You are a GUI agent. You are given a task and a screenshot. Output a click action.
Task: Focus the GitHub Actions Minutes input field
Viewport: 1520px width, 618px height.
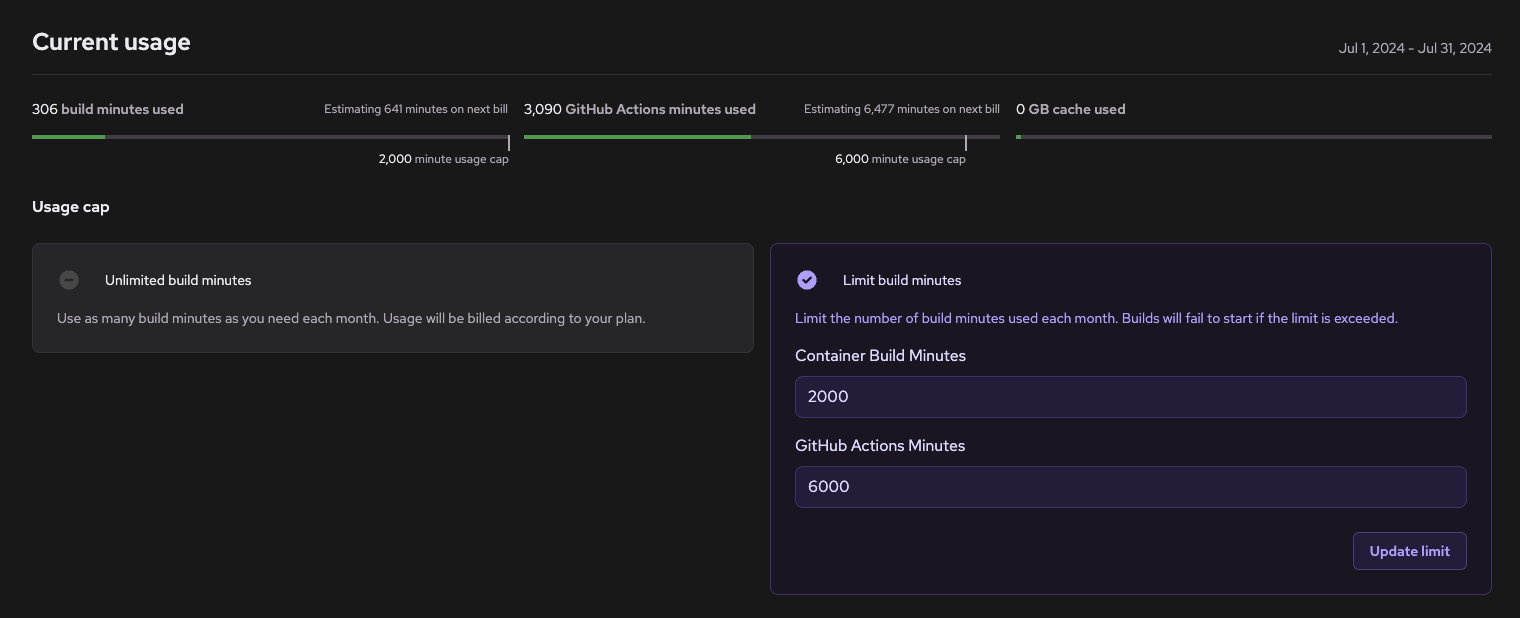click(1130, 487)
